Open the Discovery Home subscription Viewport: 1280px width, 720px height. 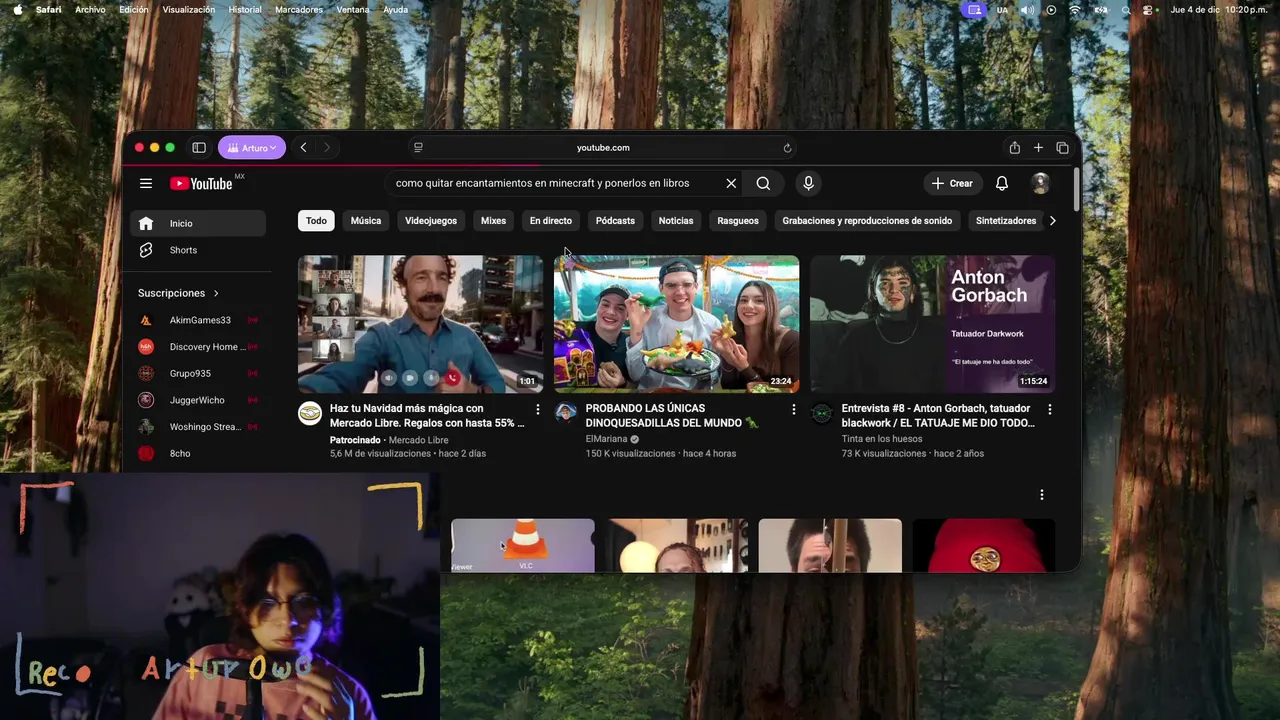(x=198, y=347)
